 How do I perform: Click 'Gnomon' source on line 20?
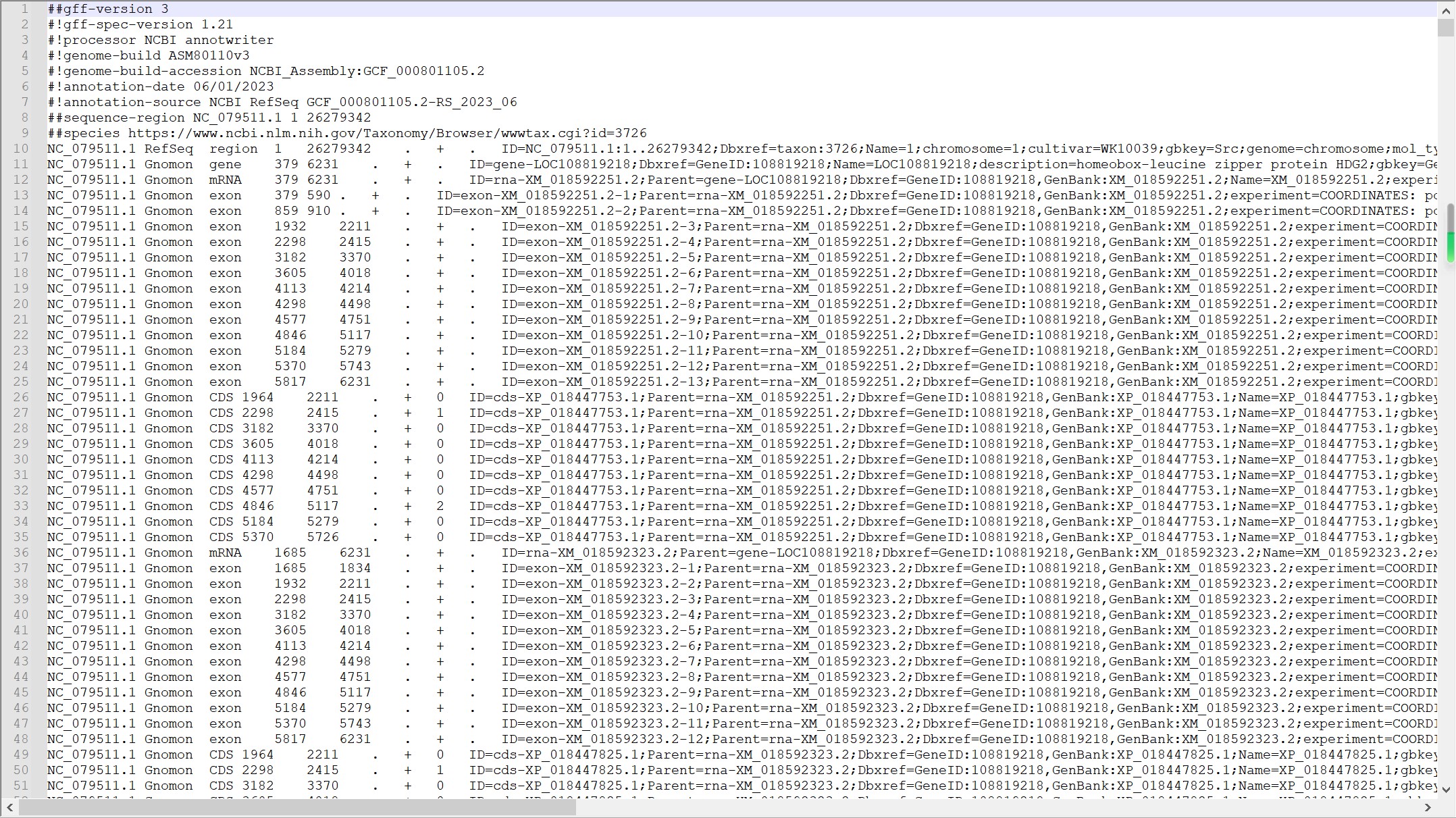tap(169, 304)
